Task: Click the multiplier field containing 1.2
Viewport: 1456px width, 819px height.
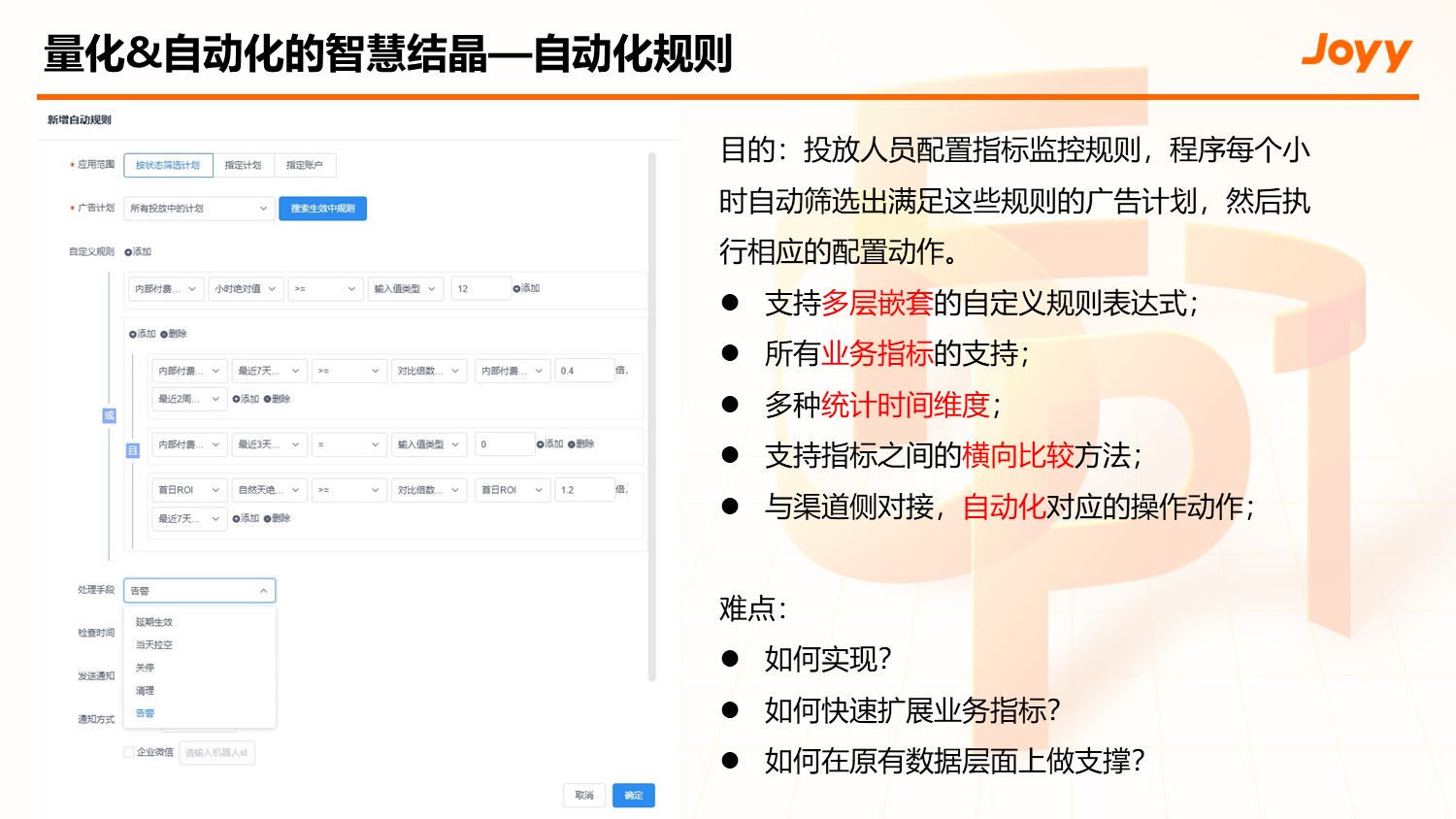Action: tap(584, 490)
